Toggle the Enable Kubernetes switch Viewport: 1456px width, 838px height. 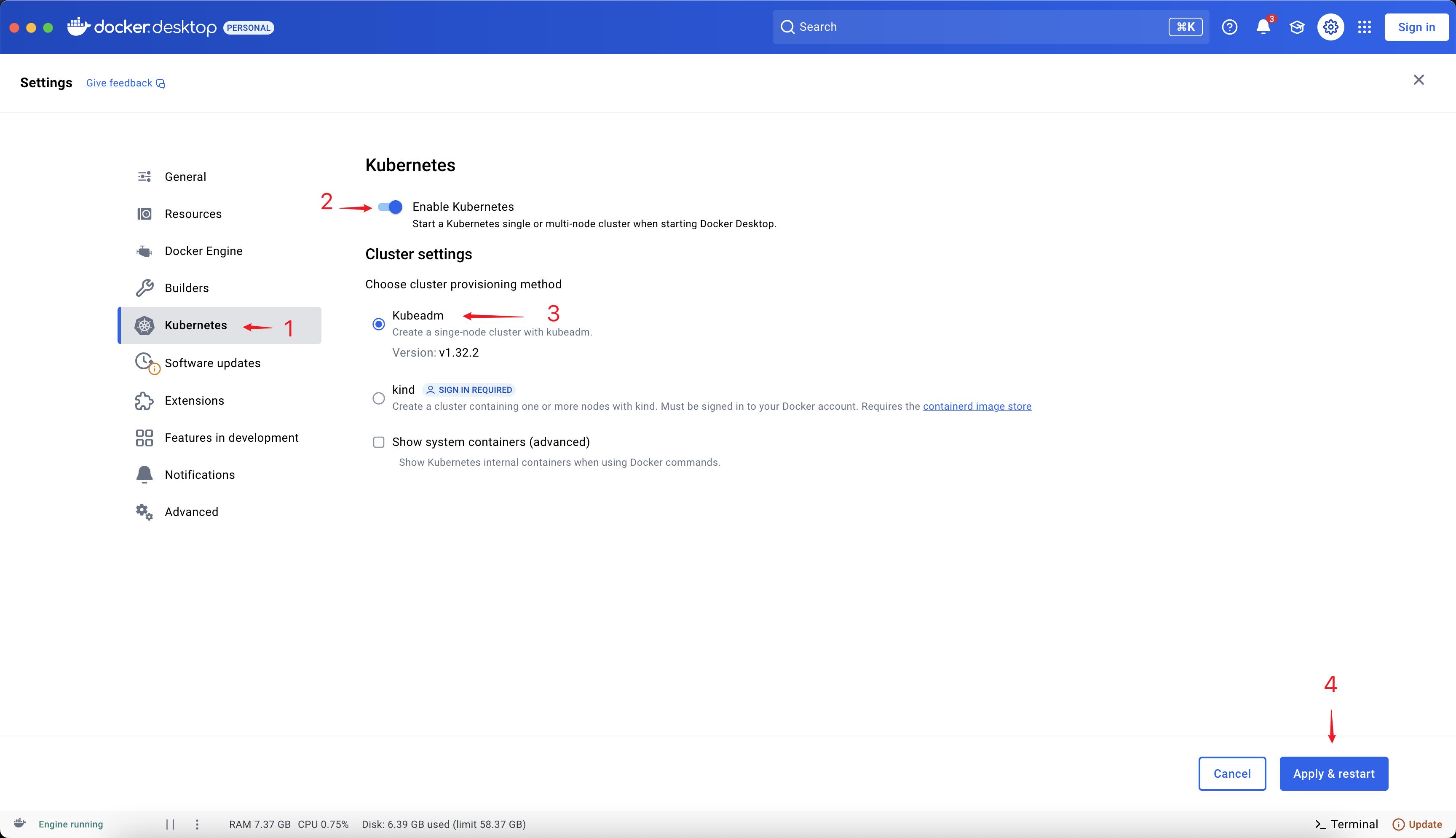coord(390,207)
